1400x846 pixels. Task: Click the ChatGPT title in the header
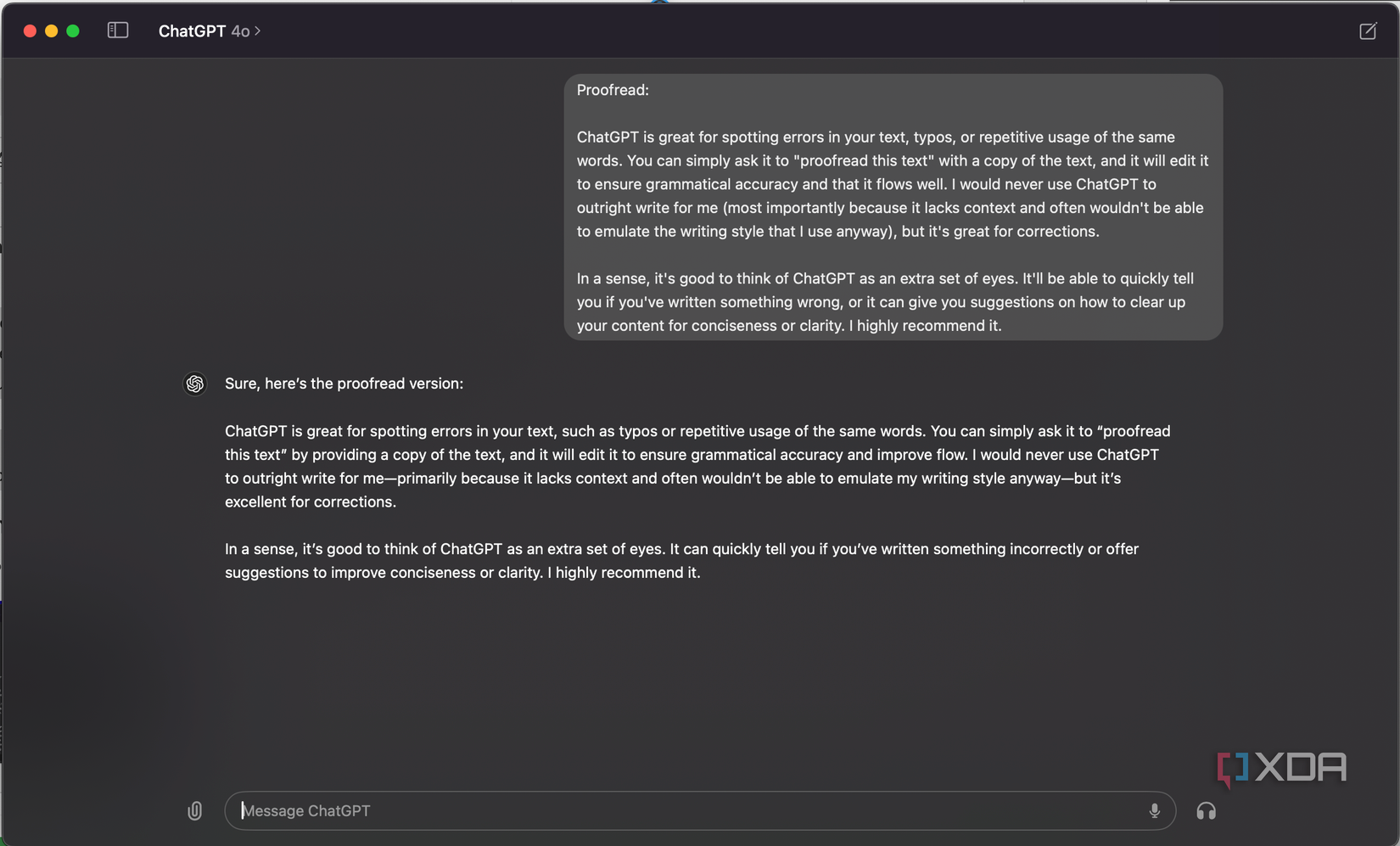click(x=192, y=31)
